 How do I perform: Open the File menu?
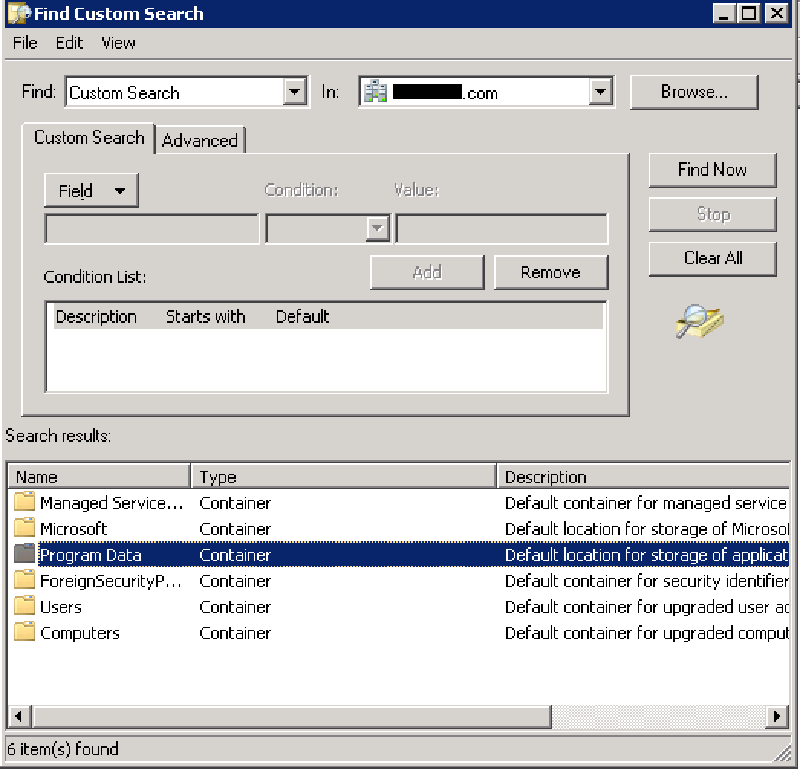[25, 43]
